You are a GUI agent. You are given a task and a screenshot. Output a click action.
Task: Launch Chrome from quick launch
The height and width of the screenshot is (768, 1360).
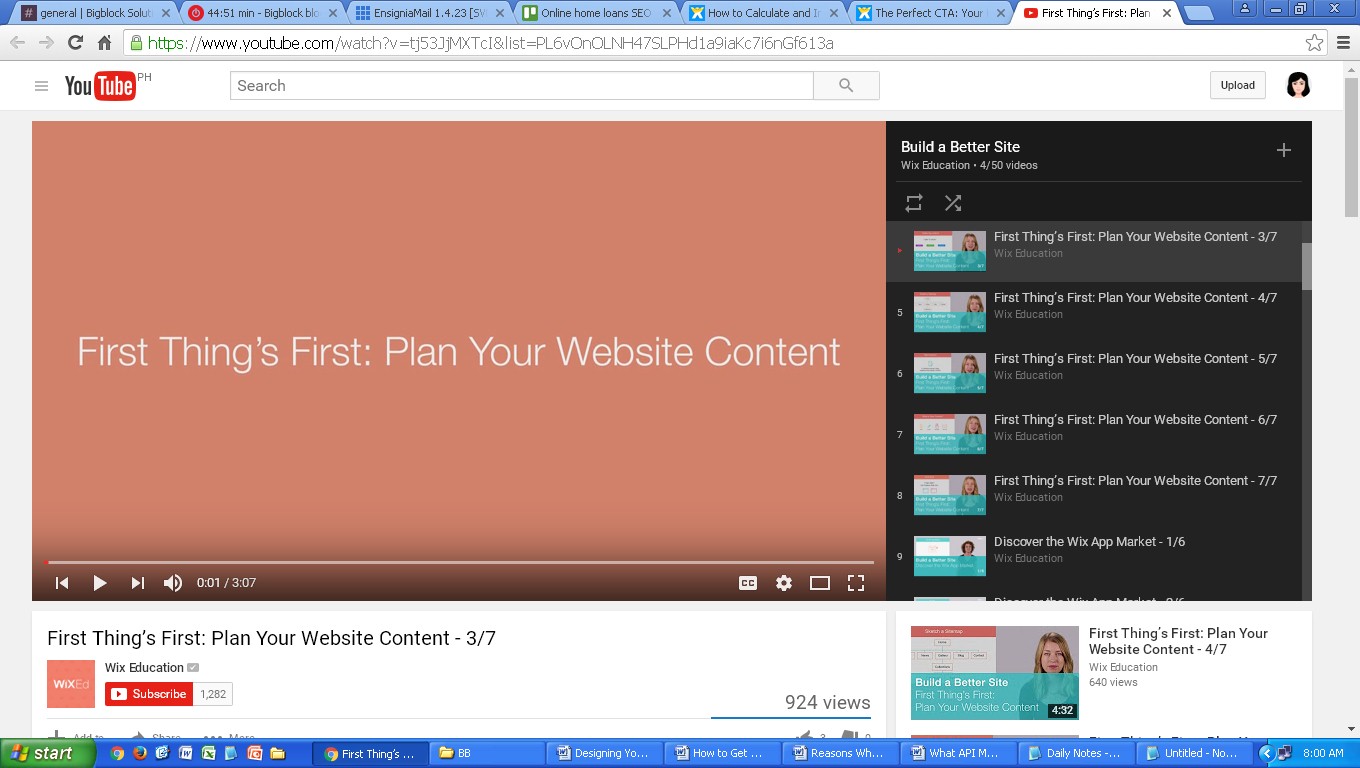pos(117,753)
